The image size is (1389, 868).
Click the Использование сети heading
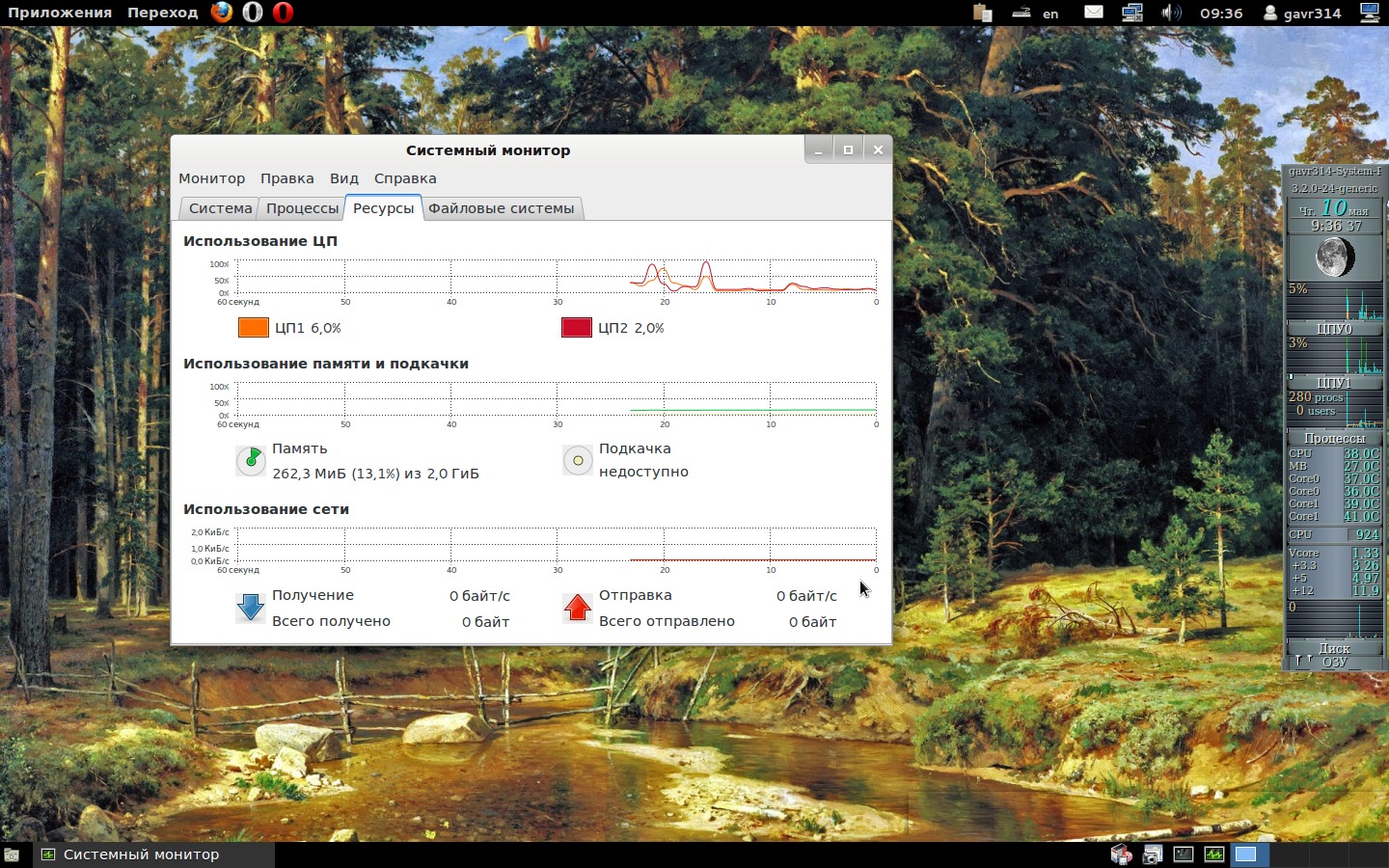point(266,509)
